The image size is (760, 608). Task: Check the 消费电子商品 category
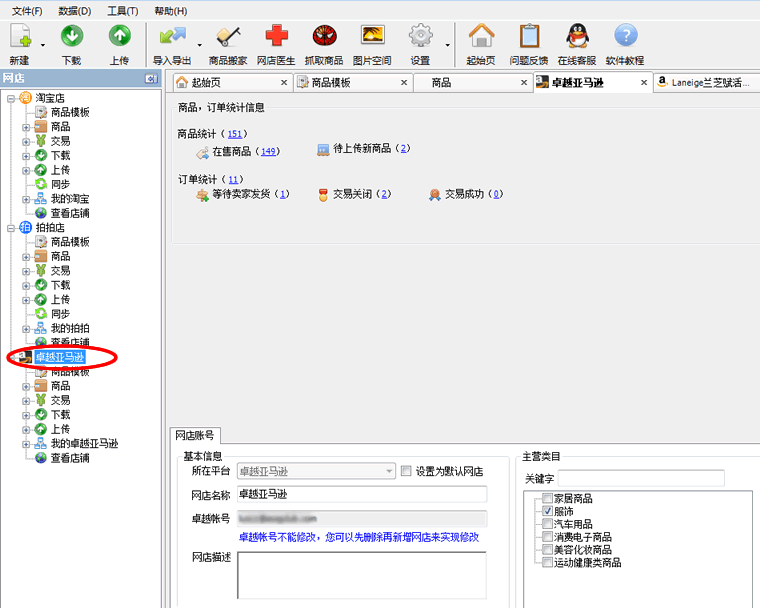click(547, 537)
